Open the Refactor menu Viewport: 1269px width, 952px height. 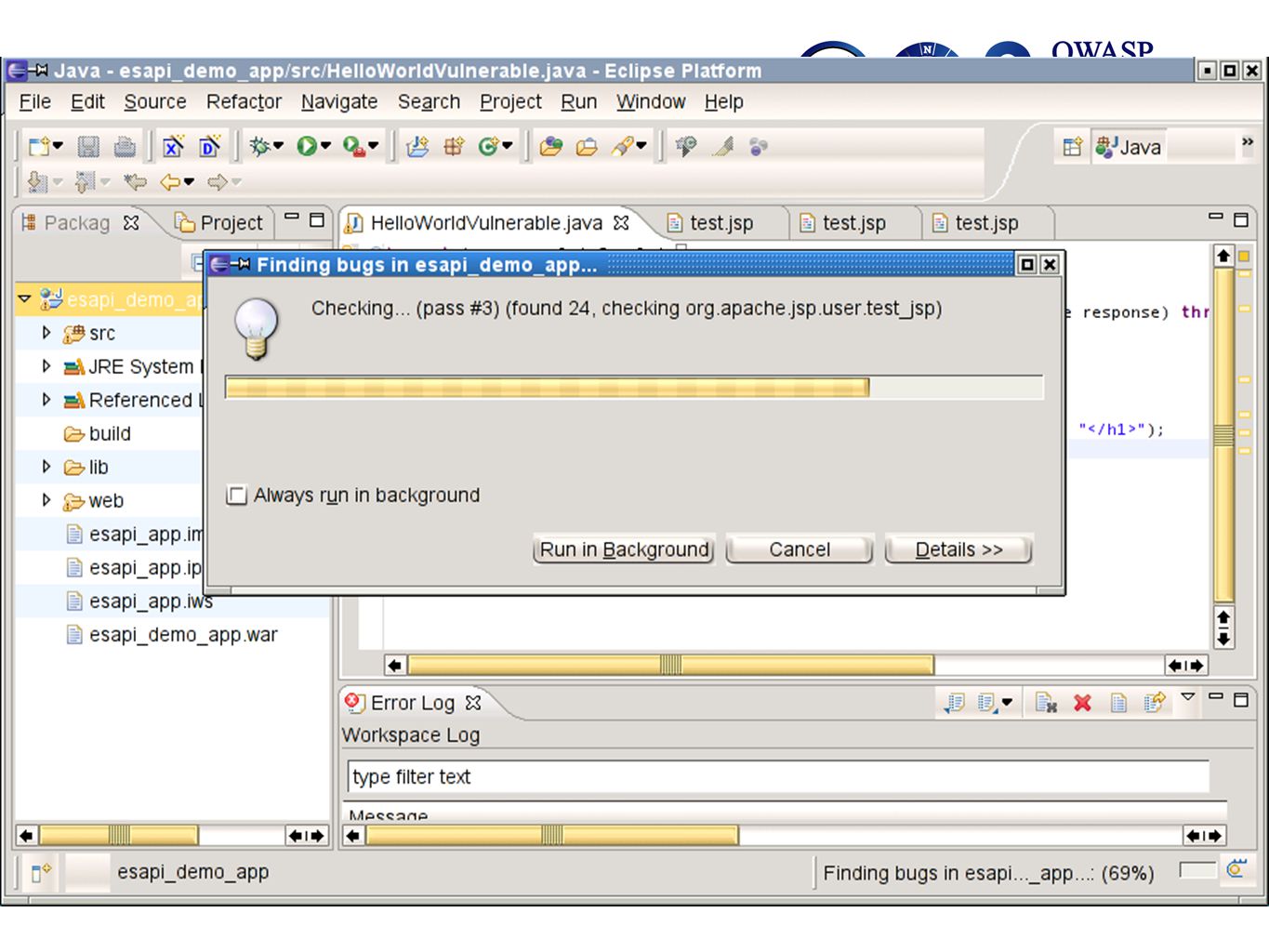[244, 101]
